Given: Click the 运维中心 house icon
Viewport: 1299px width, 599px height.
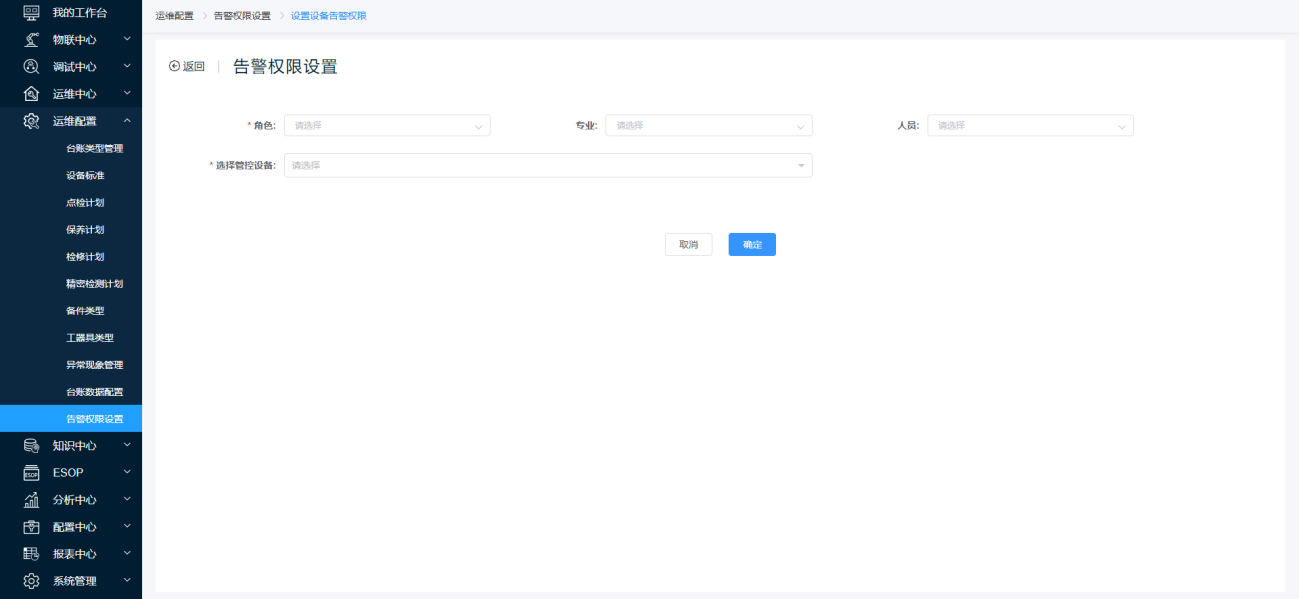Looking at the screenshot, I should (31, 94).
